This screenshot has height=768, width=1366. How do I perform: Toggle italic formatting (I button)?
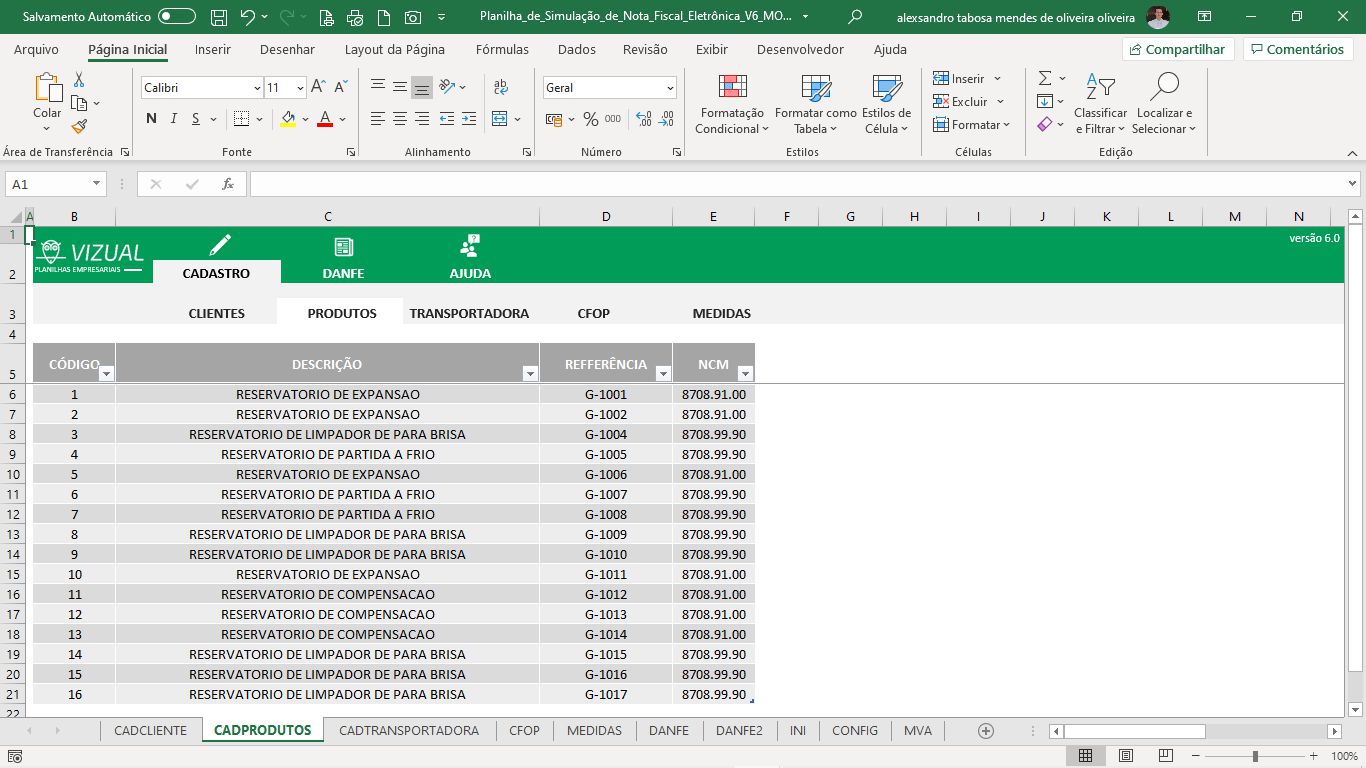[x=173, y=119]
